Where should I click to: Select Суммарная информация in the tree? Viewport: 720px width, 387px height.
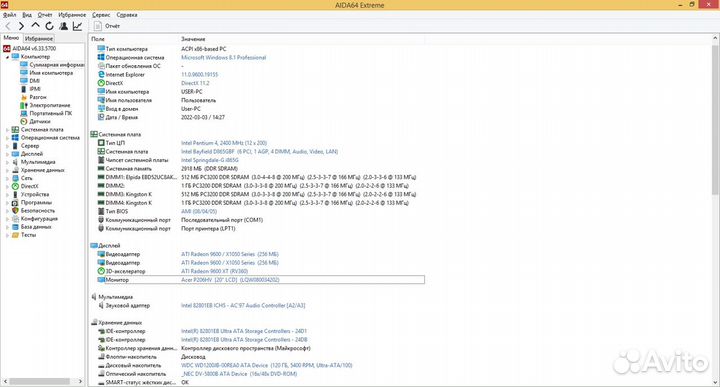tap(57, 65)
